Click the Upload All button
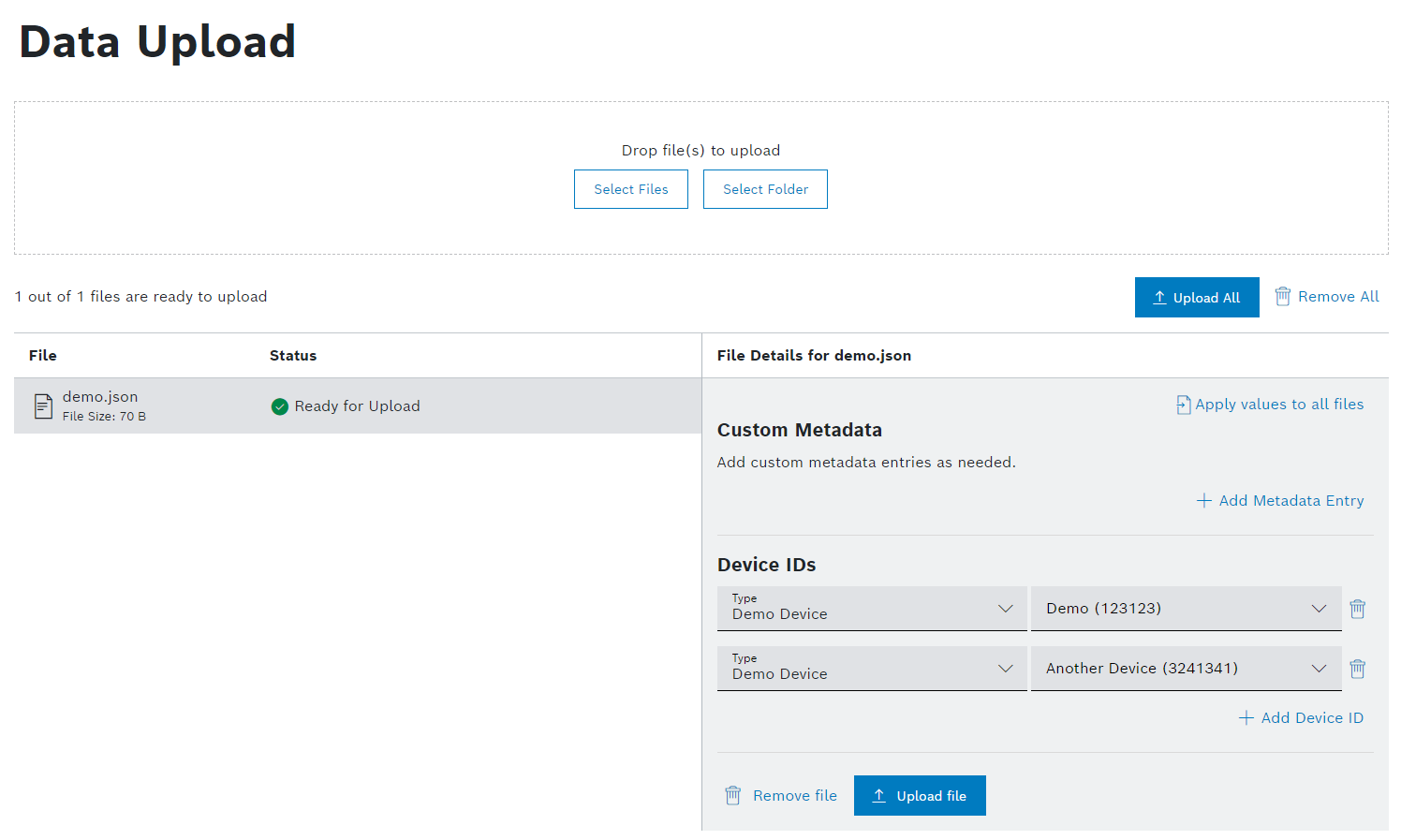This screenshot has height=840, width=1401. coord(1196,298)
